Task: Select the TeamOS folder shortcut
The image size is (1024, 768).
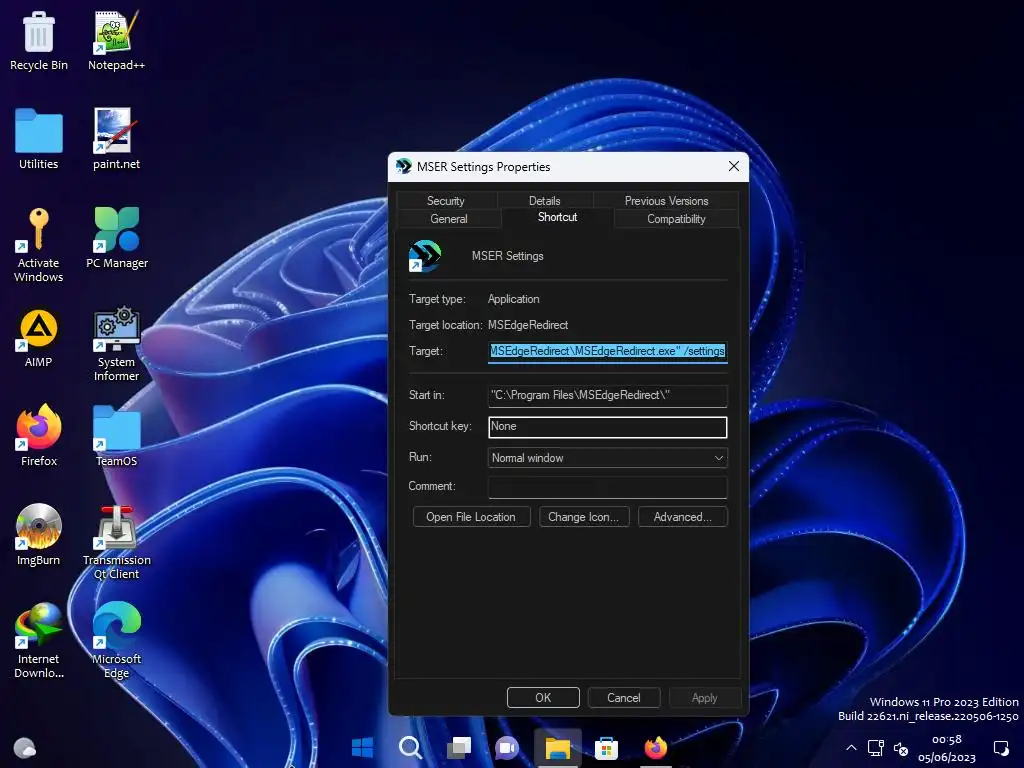Action: pos(116,436)
